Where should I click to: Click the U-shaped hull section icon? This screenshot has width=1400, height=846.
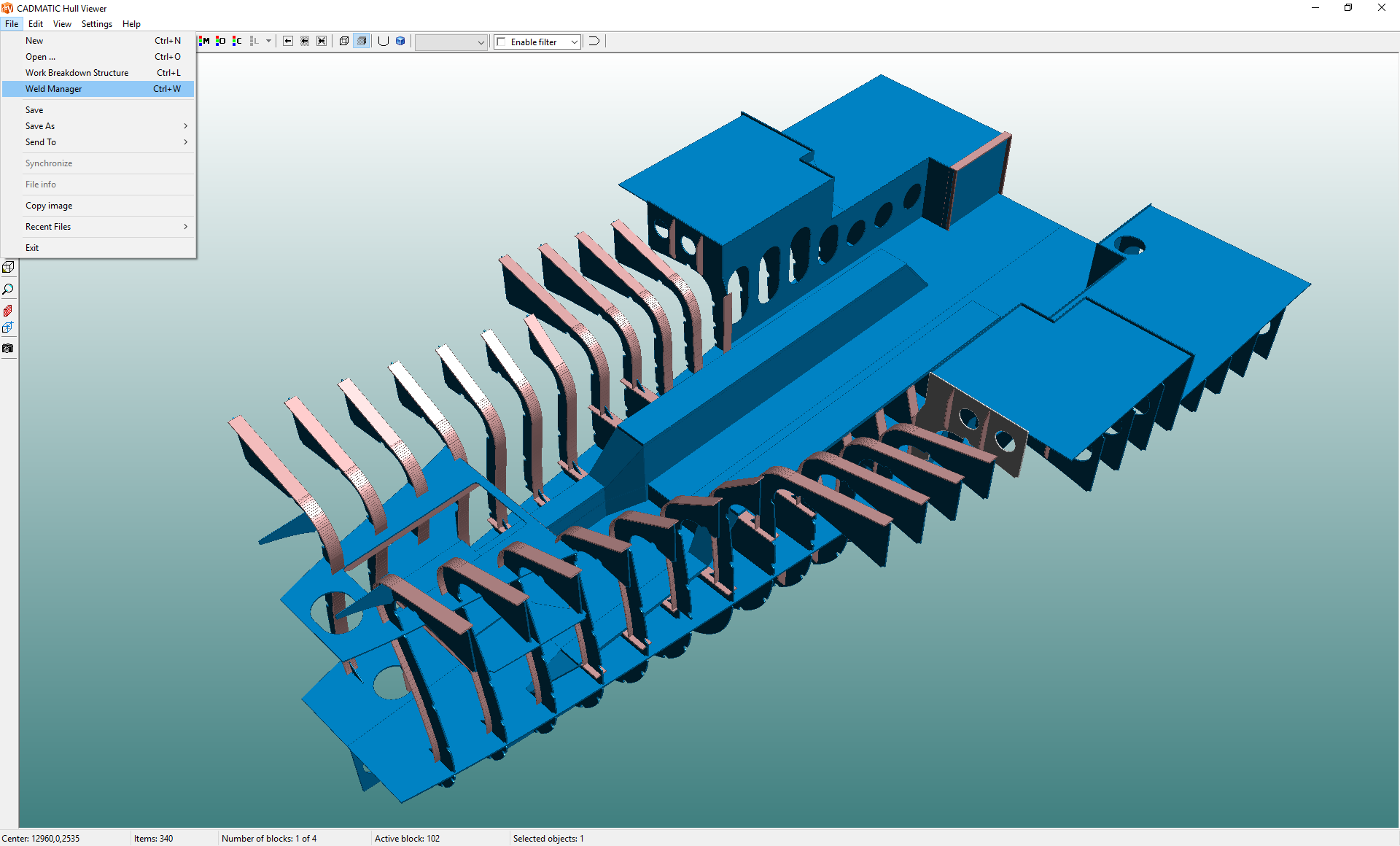tap(383, 42)
